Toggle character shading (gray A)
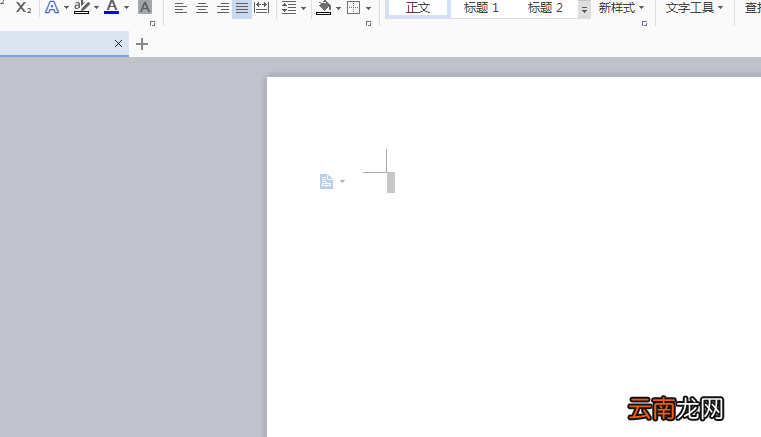The width and height of the screenshot is (761, 437). 145,7
